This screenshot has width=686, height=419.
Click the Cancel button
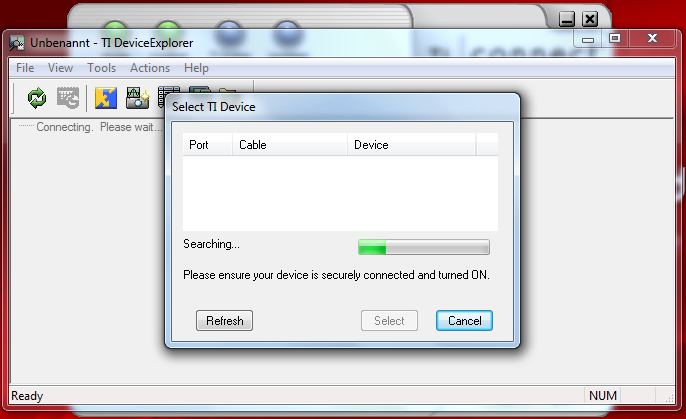click(464, 321)
